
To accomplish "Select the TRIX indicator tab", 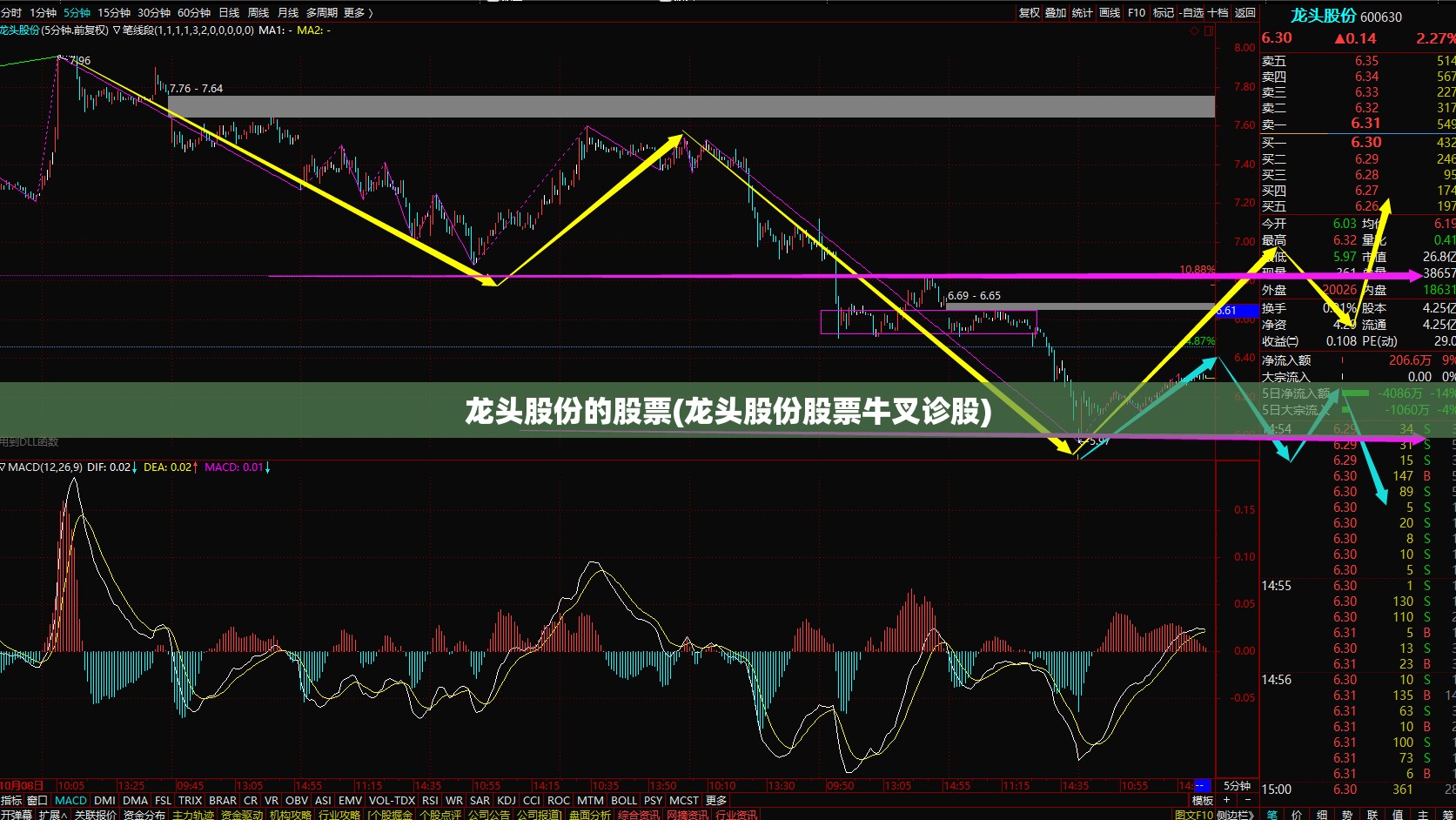I will pyautogui.click(x=190, y=800).
